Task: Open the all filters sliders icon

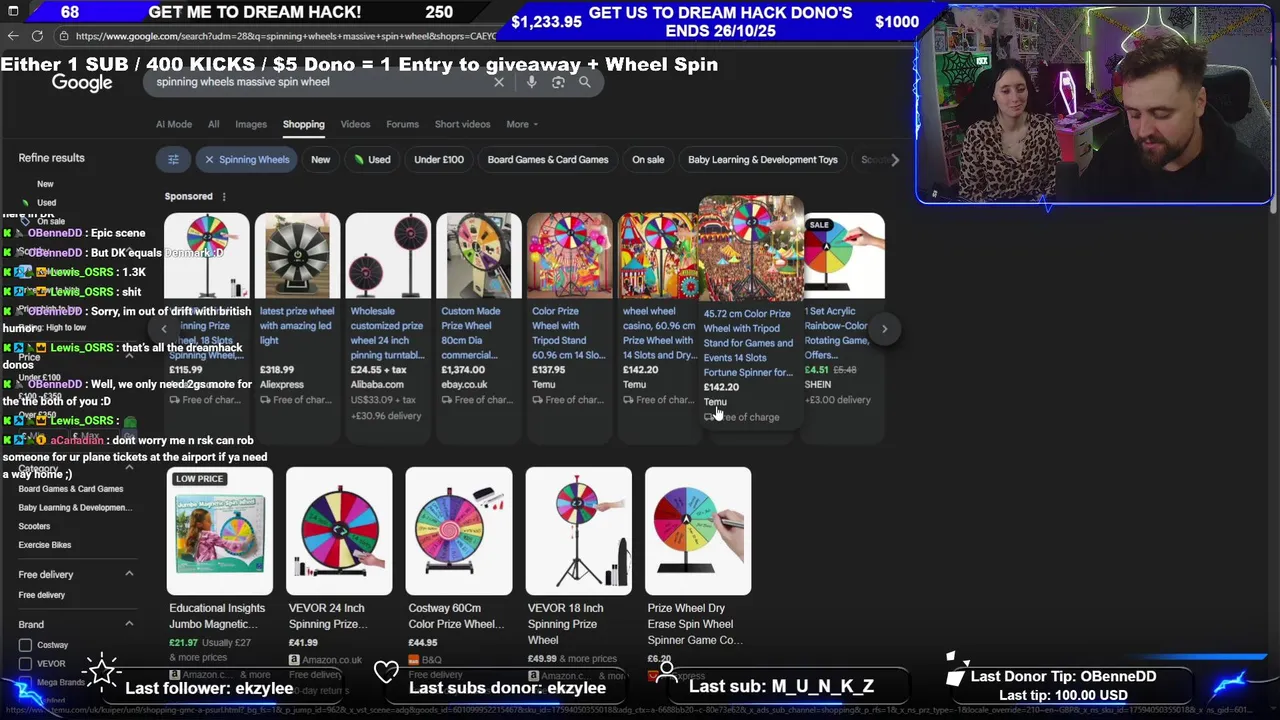Action: click(173, 159)
